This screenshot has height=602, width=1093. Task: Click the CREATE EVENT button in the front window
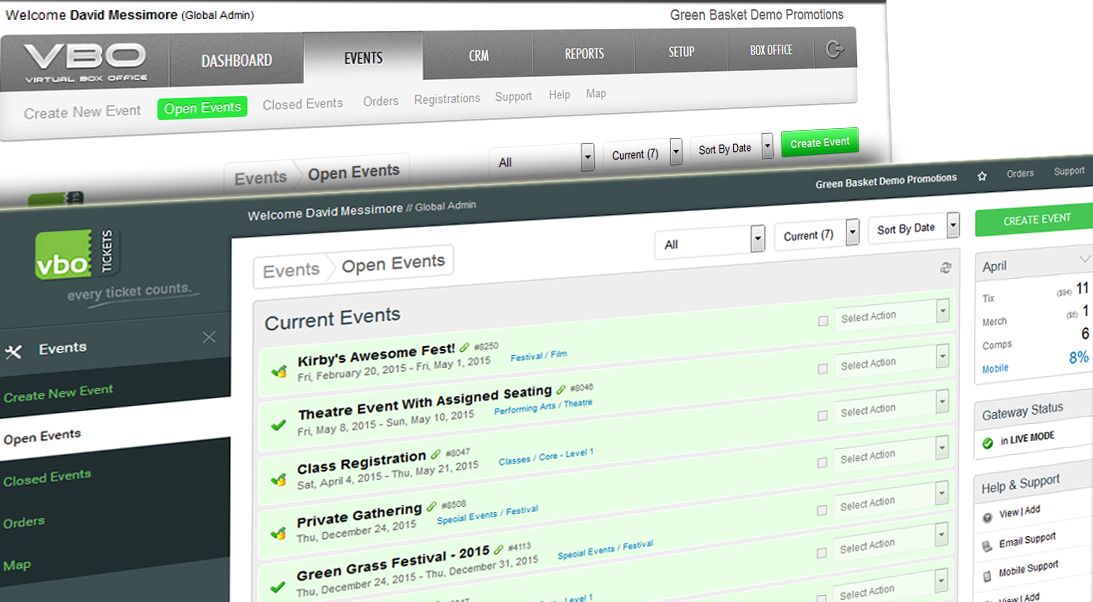pos(1037,219)
